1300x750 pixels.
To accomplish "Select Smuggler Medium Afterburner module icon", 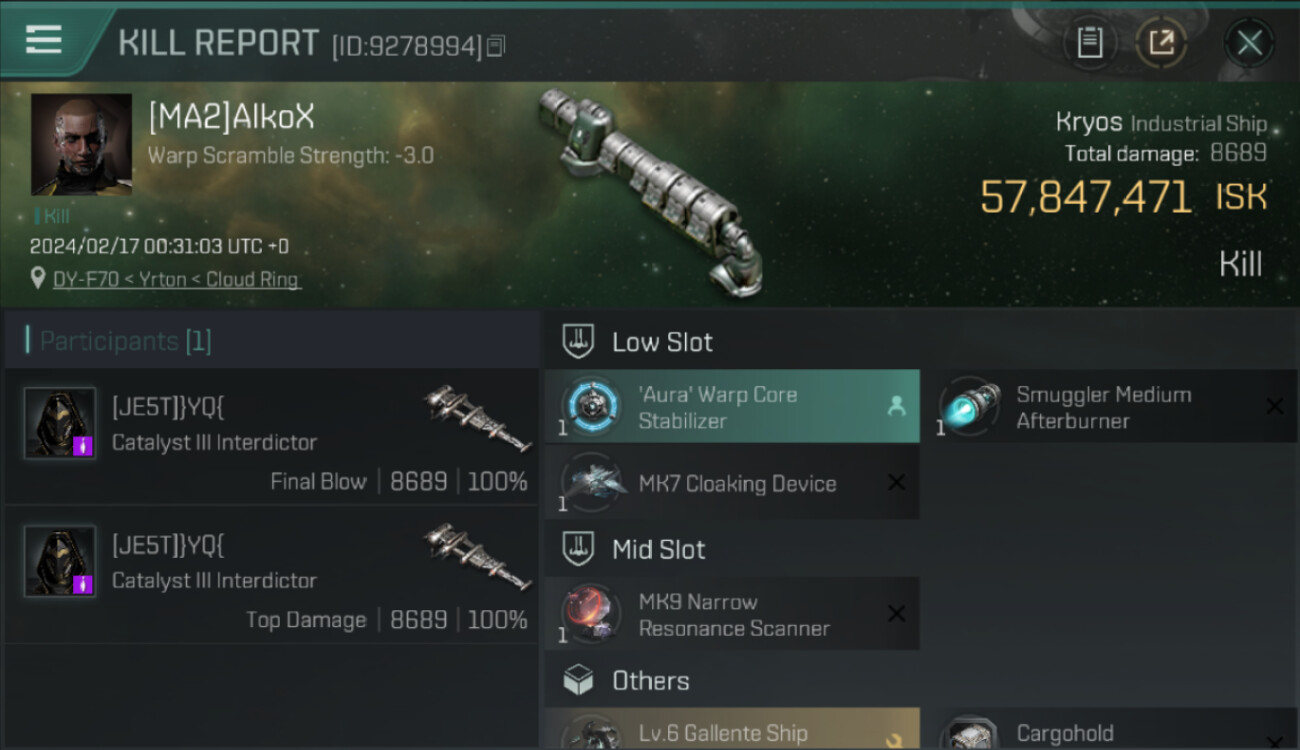I will click(970, 407).
